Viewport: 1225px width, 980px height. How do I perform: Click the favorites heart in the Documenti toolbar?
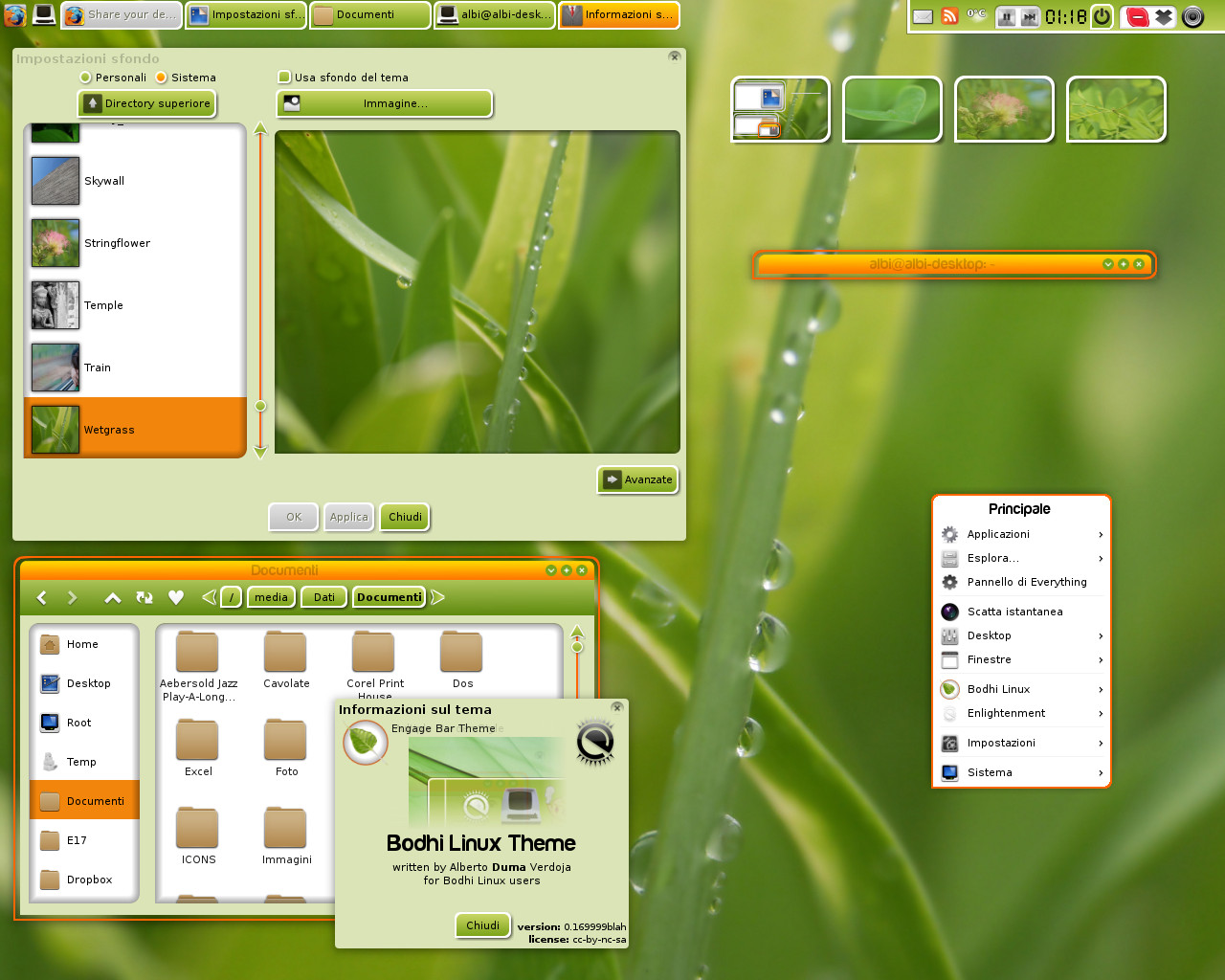point(176,596)
